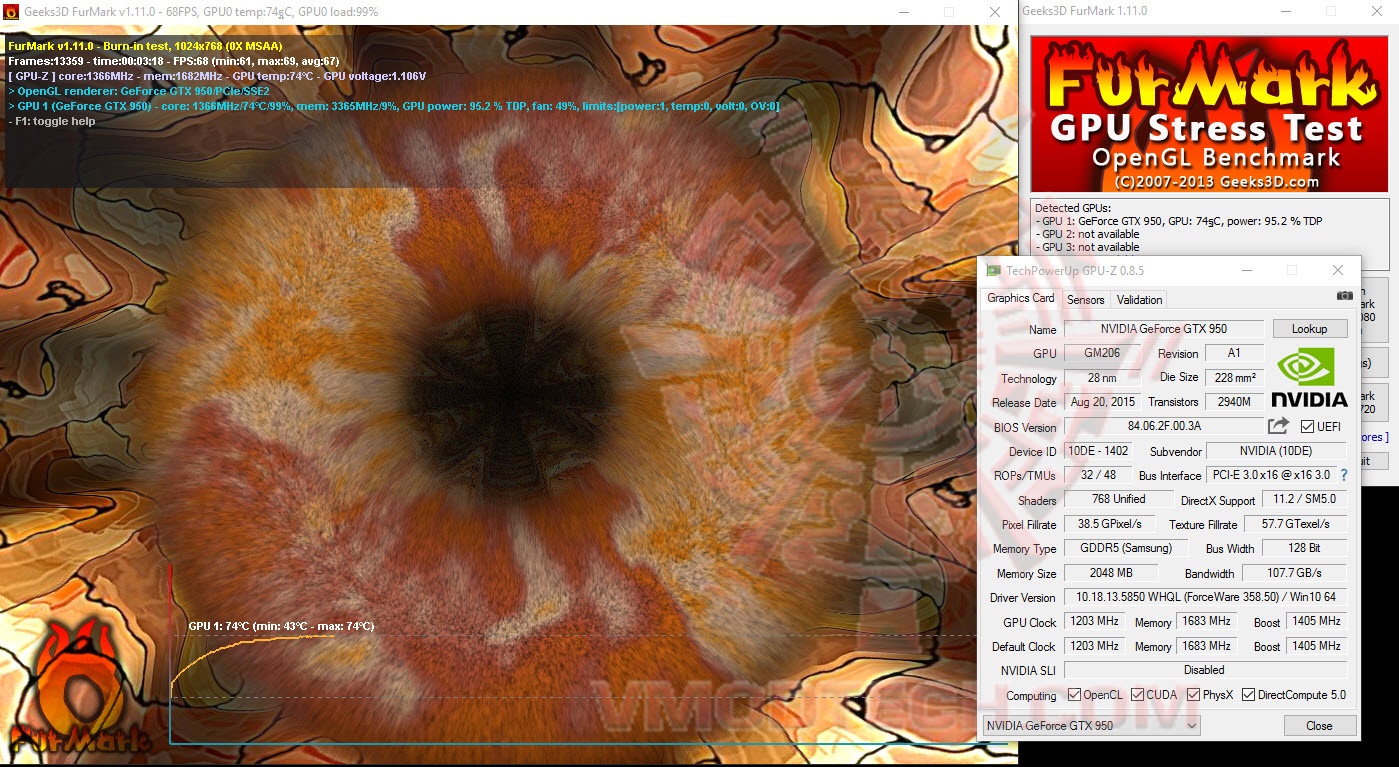
Task: Click the Subvendor field NVIDIA (10DE)
Action: pos(1276,451)
